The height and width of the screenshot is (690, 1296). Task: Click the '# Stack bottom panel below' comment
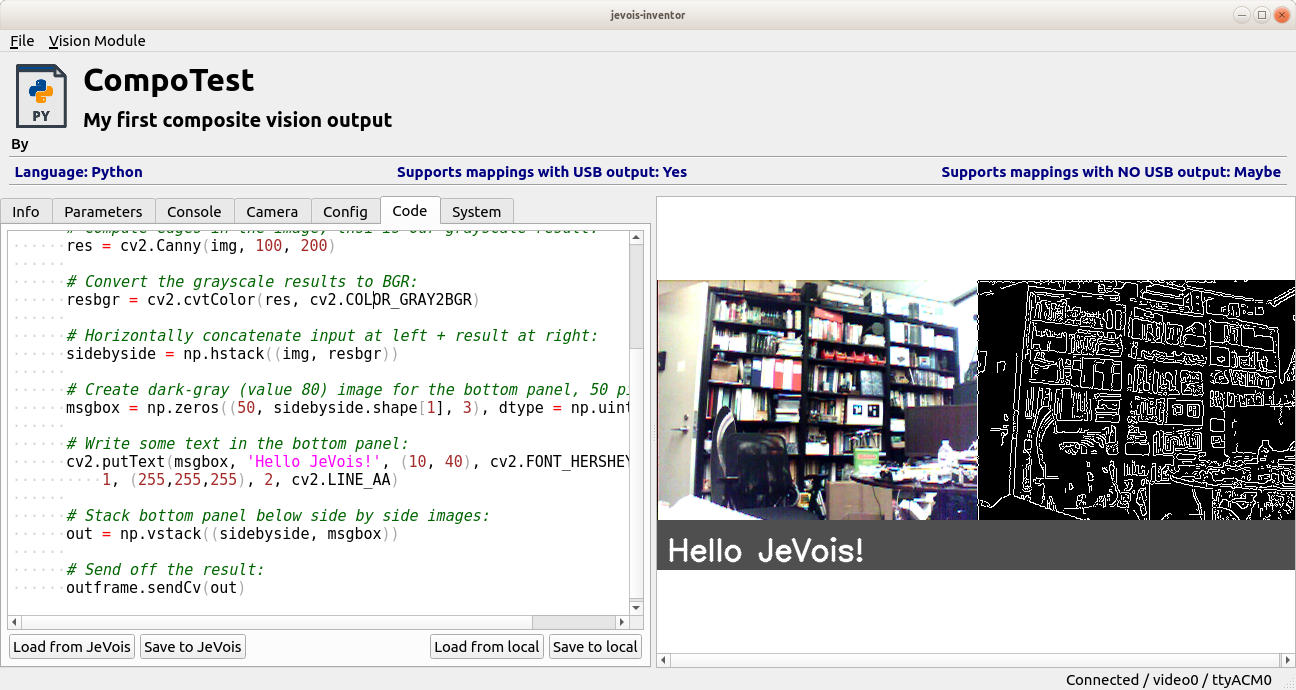click(278, 515)
